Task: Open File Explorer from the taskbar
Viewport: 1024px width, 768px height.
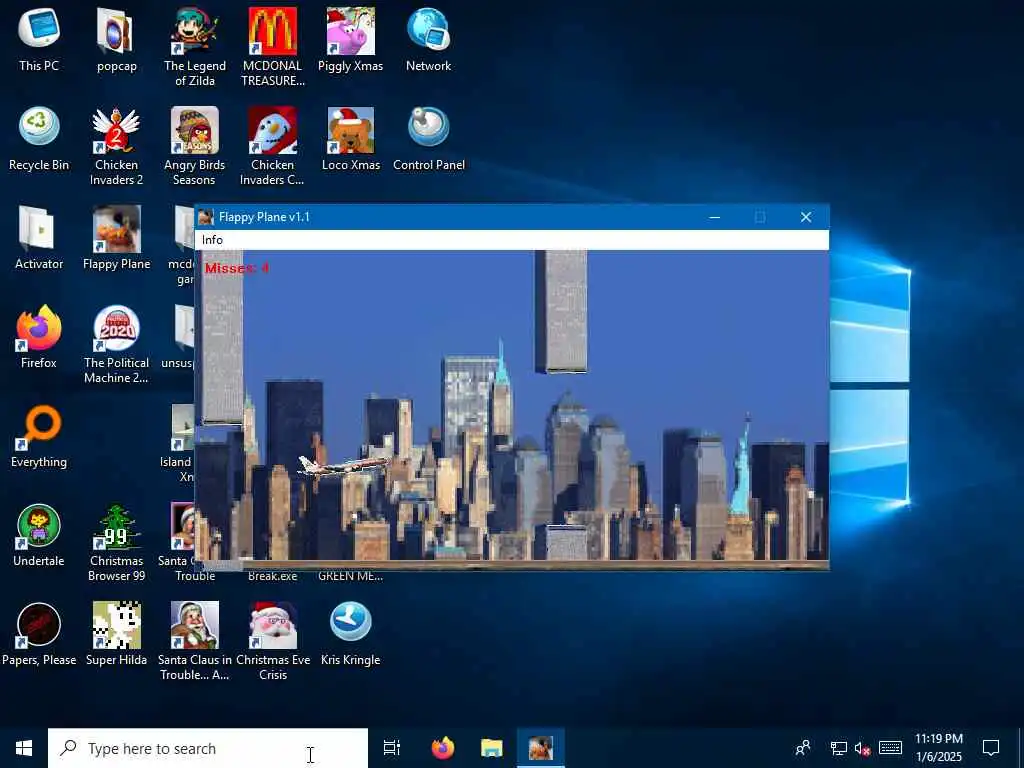Action: 492,748
